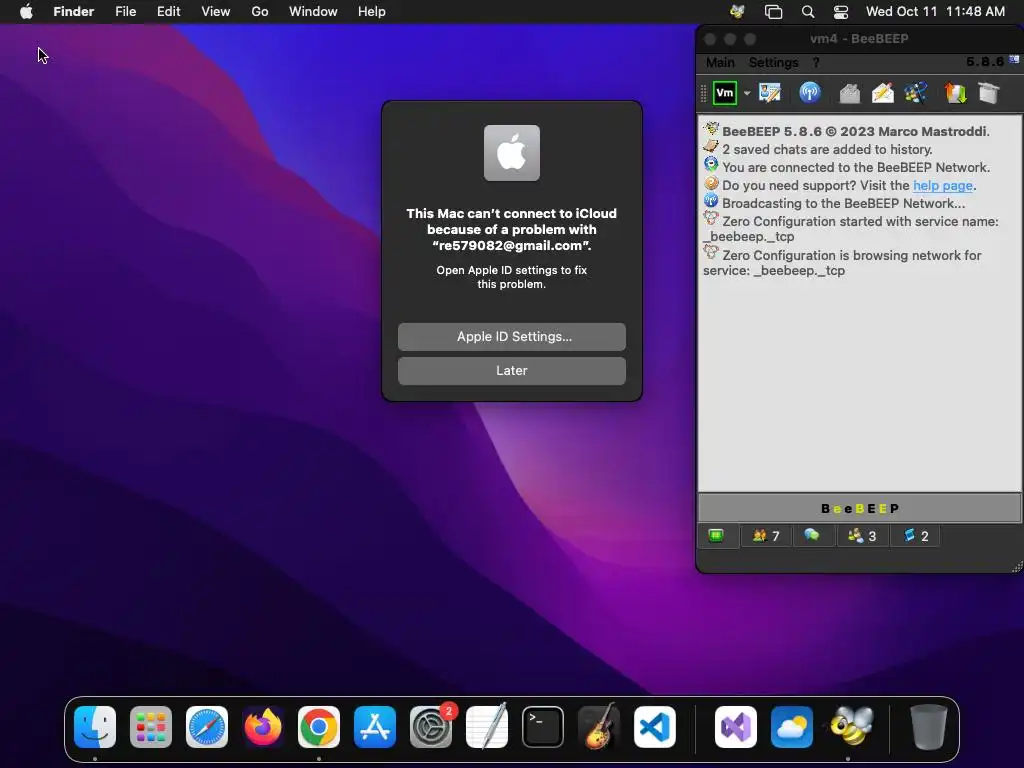Open Control Center in menu bar
This screenshot has height=768, width=1024.
(x=840, y=11)
